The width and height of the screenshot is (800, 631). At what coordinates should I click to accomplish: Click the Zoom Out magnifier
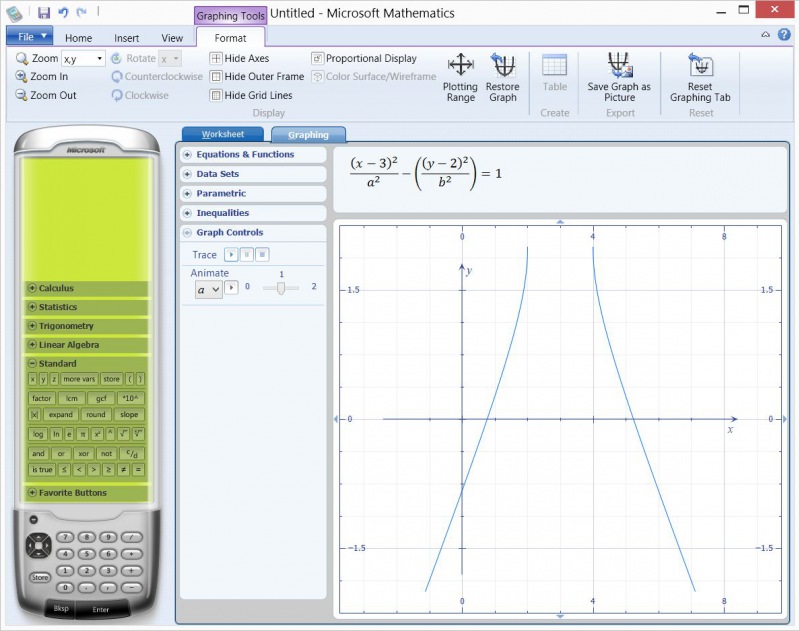pyautogui.click(x=21, y=95)
